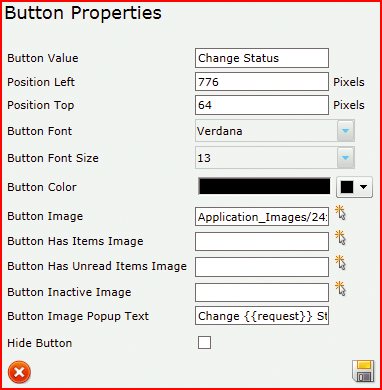Click the Button Inactive Image field

pos(262,292)
